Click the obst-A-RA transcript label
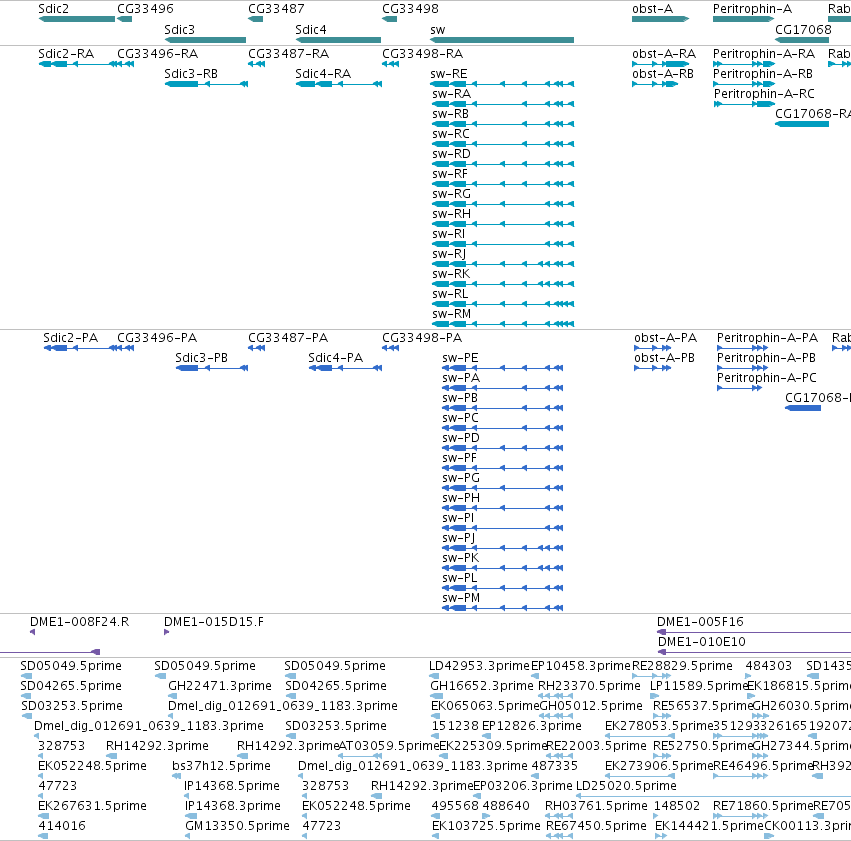This screenshot has width=851, height=841. pos(664,54)
